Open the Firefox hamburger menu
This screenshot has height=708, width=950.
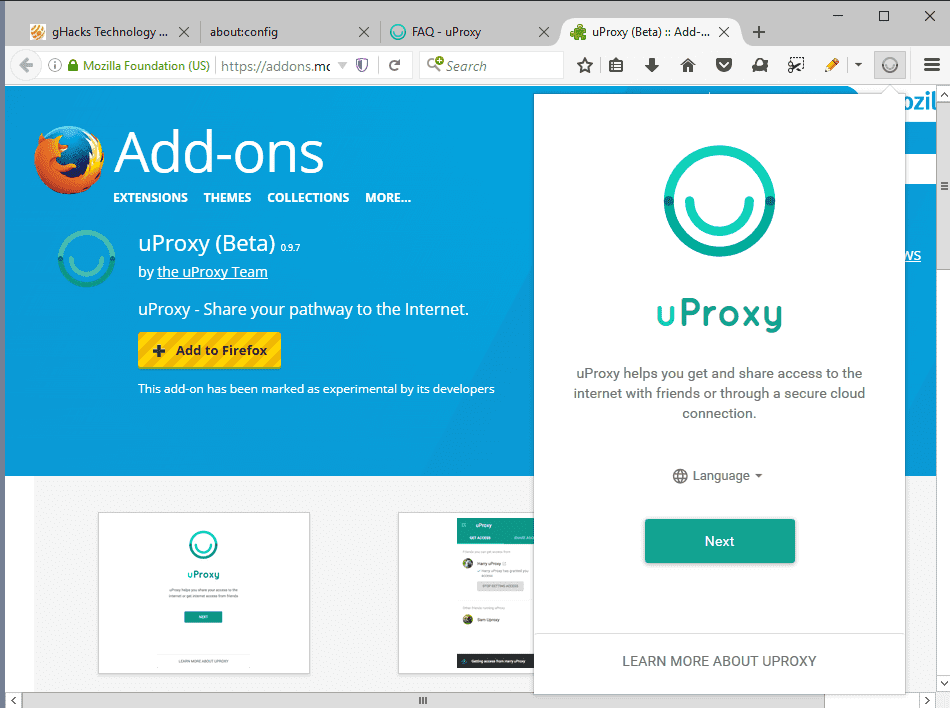pyautogui.click(x=932, y=65)
